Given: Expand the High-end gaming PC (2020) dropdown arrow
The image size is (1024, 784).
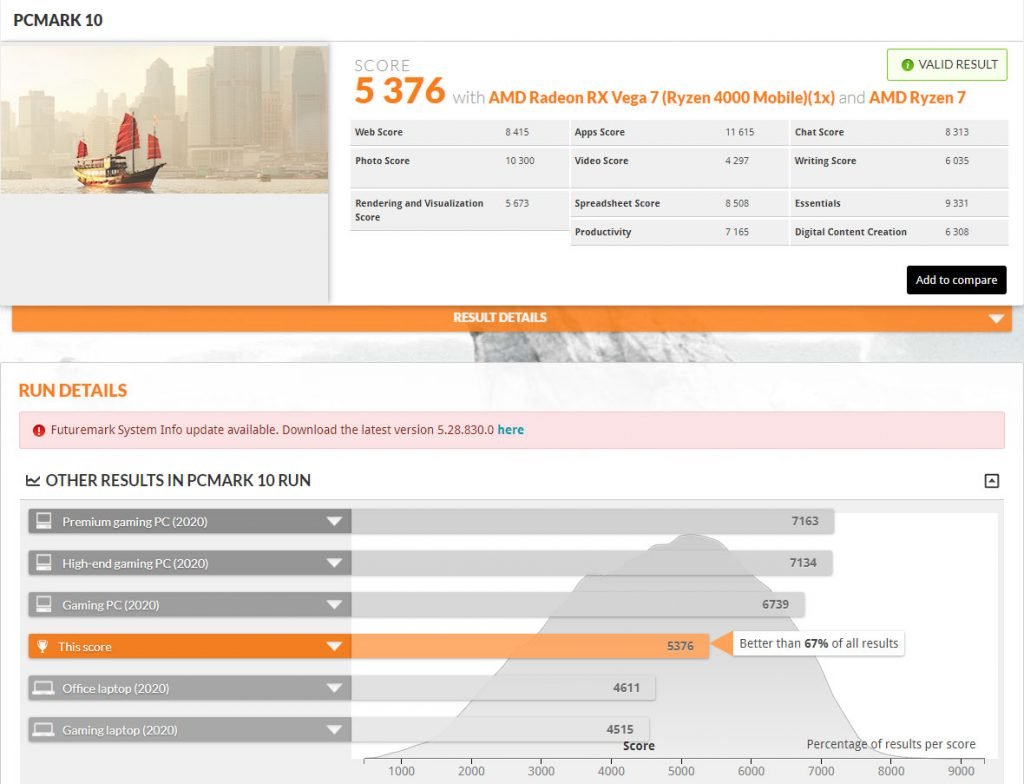Looking at the screenshot, I should point(334,563).
